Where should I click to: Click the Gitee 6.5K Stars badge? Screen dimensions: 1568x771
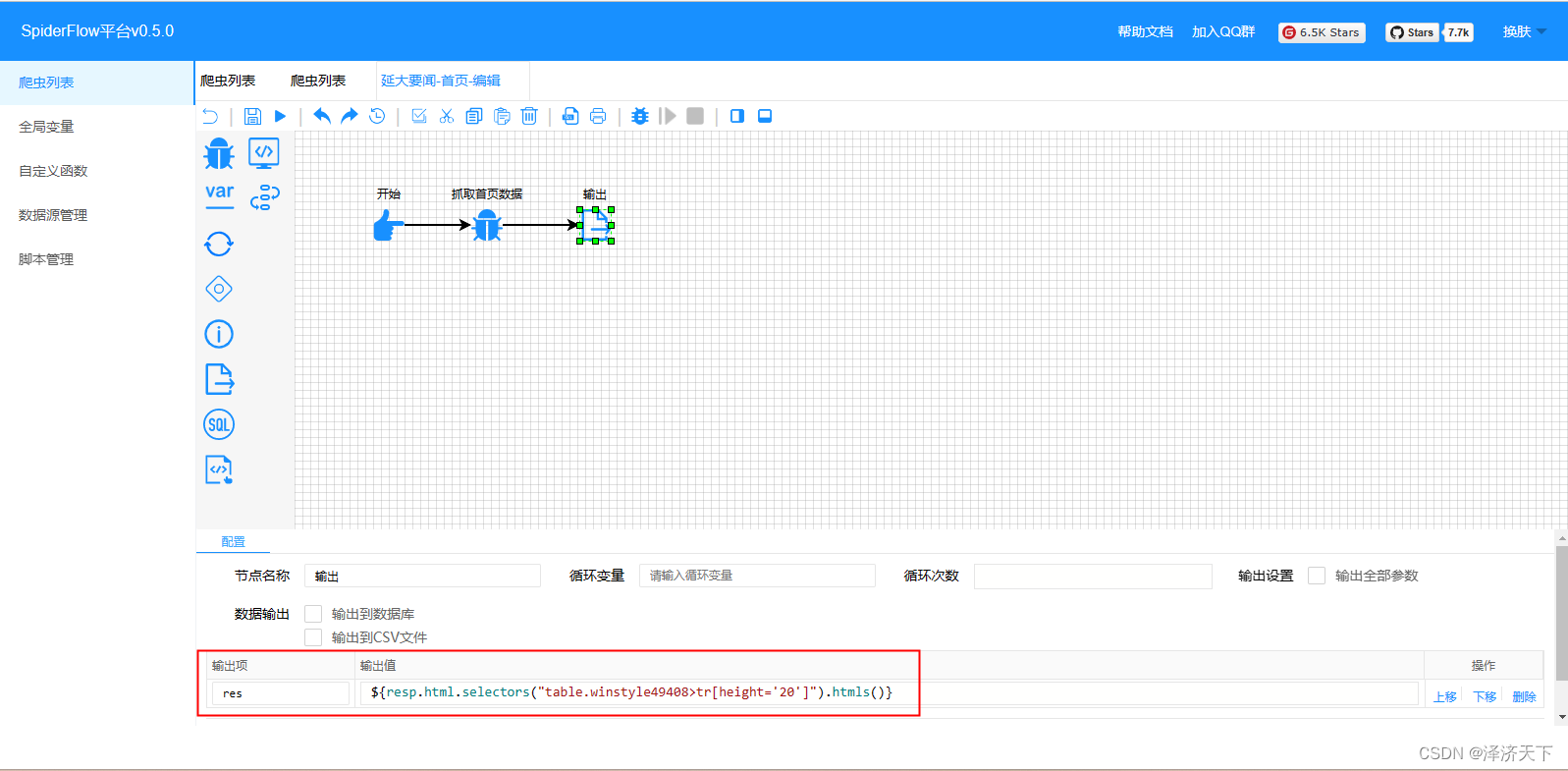coord(1322,32)
